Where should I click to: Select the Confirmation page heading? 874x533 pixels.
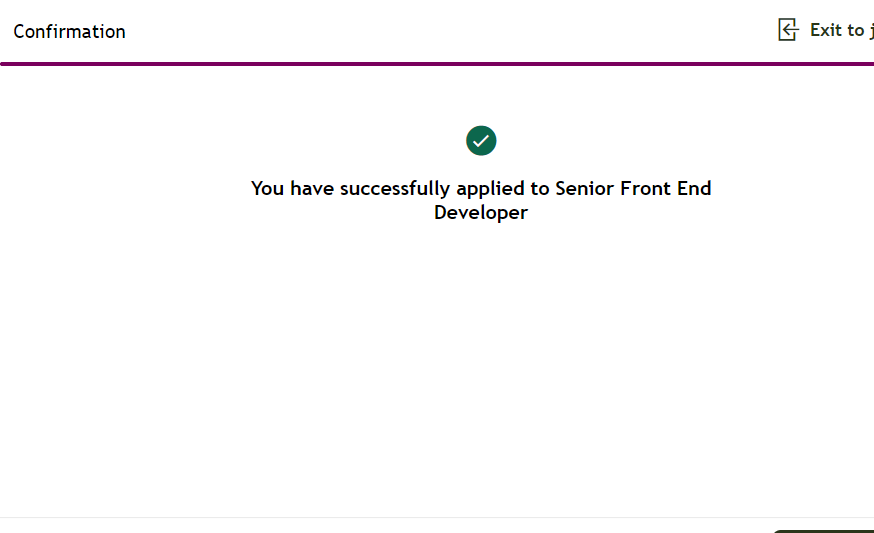coord(70,32)
